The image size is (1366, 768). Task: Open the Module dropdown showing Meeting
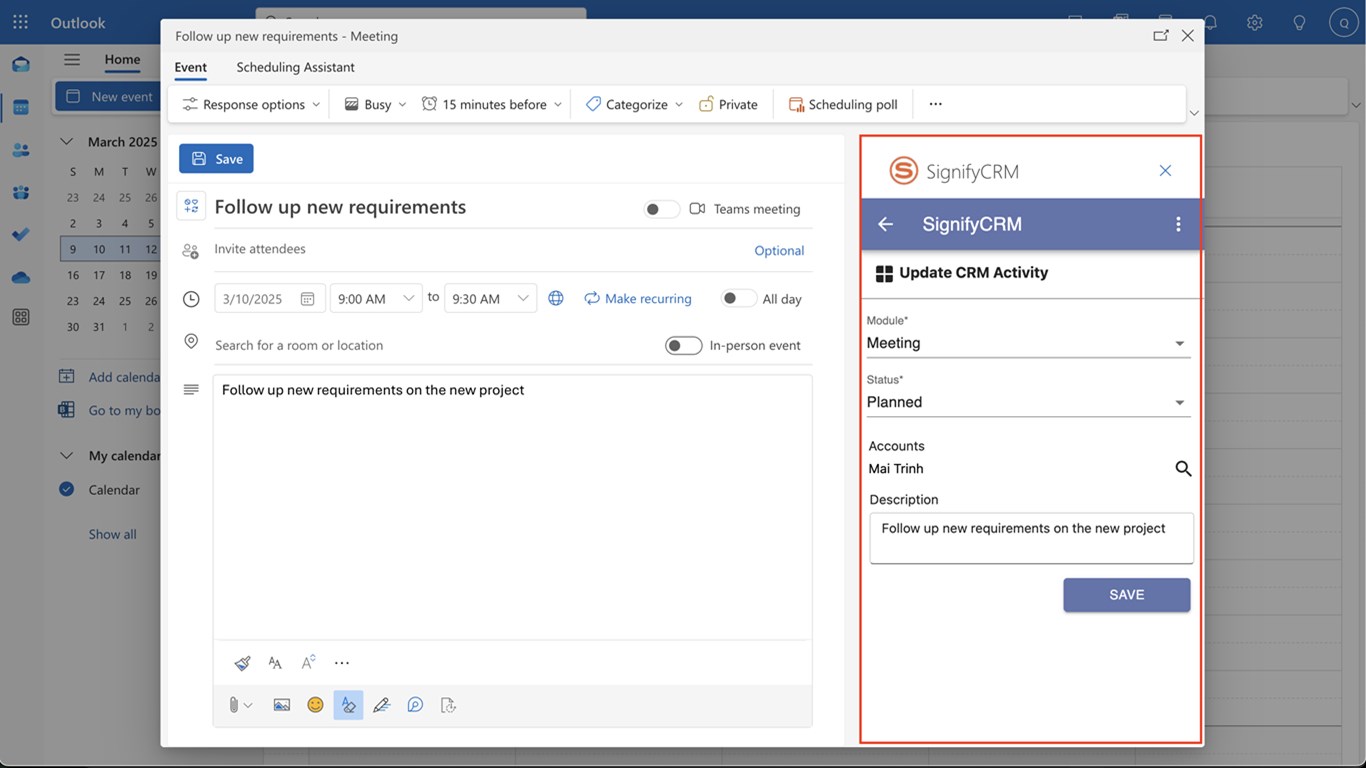[1028, 343]
